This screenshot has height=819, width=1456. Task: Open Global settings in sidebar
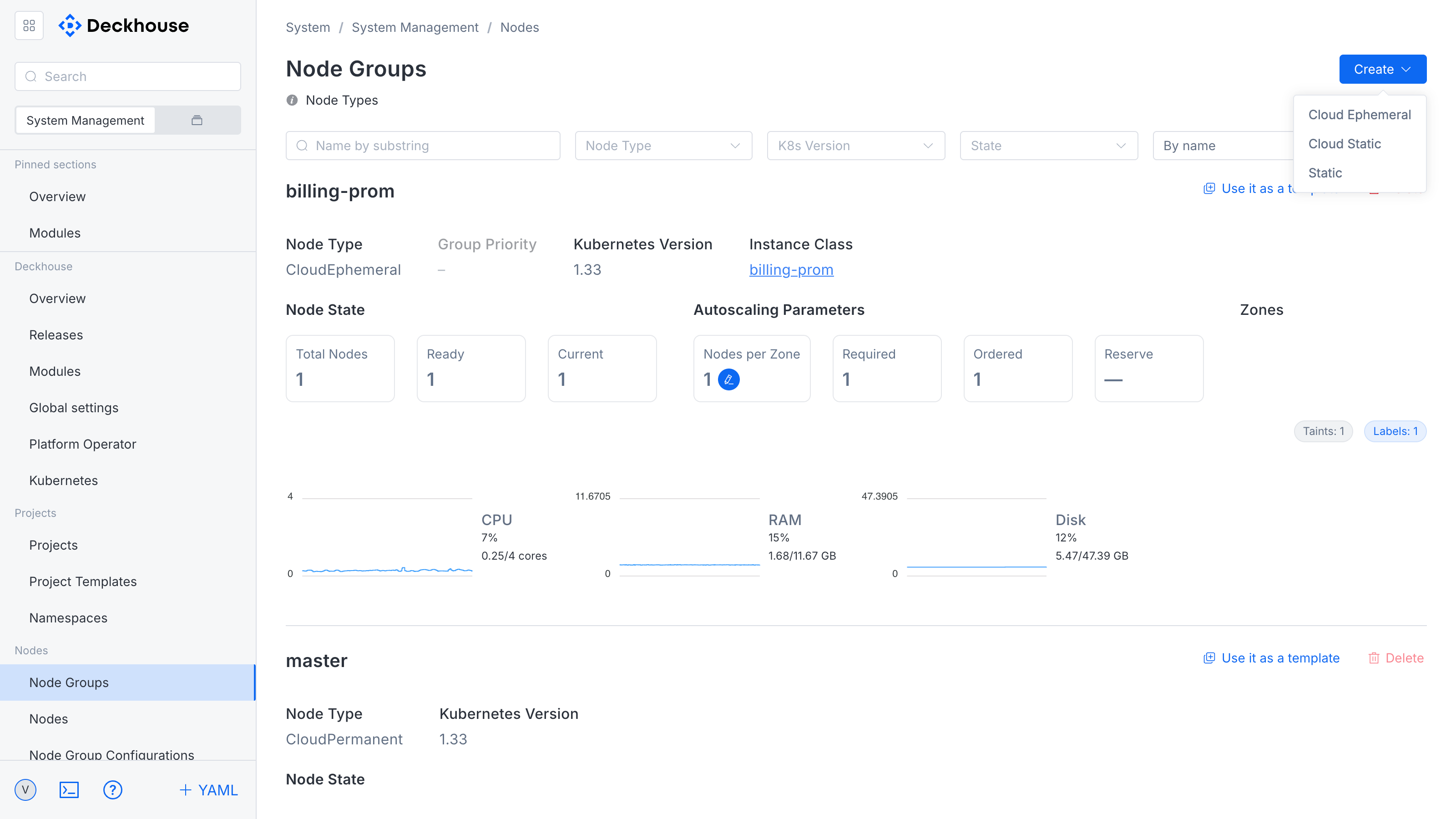pyautogui.click(x=128, y=408)
